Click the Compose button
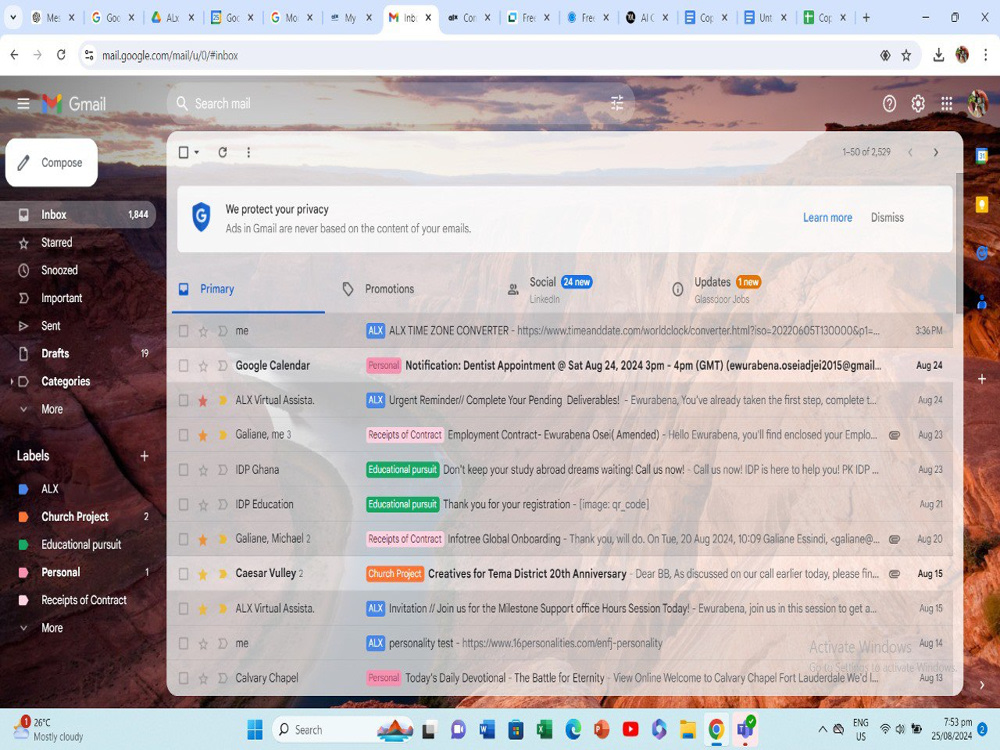 point(52,163)
